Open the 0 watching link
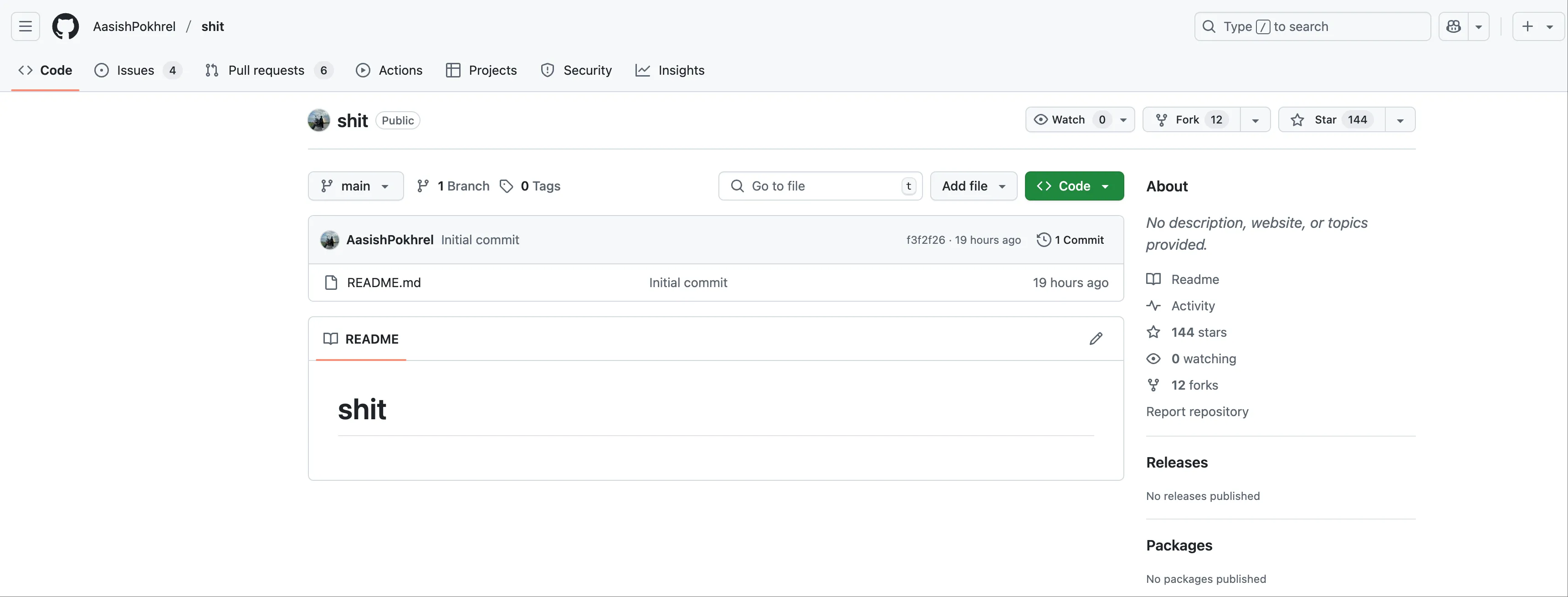This screenshot has width=1568, height=597. click(x=1191, y=358)
